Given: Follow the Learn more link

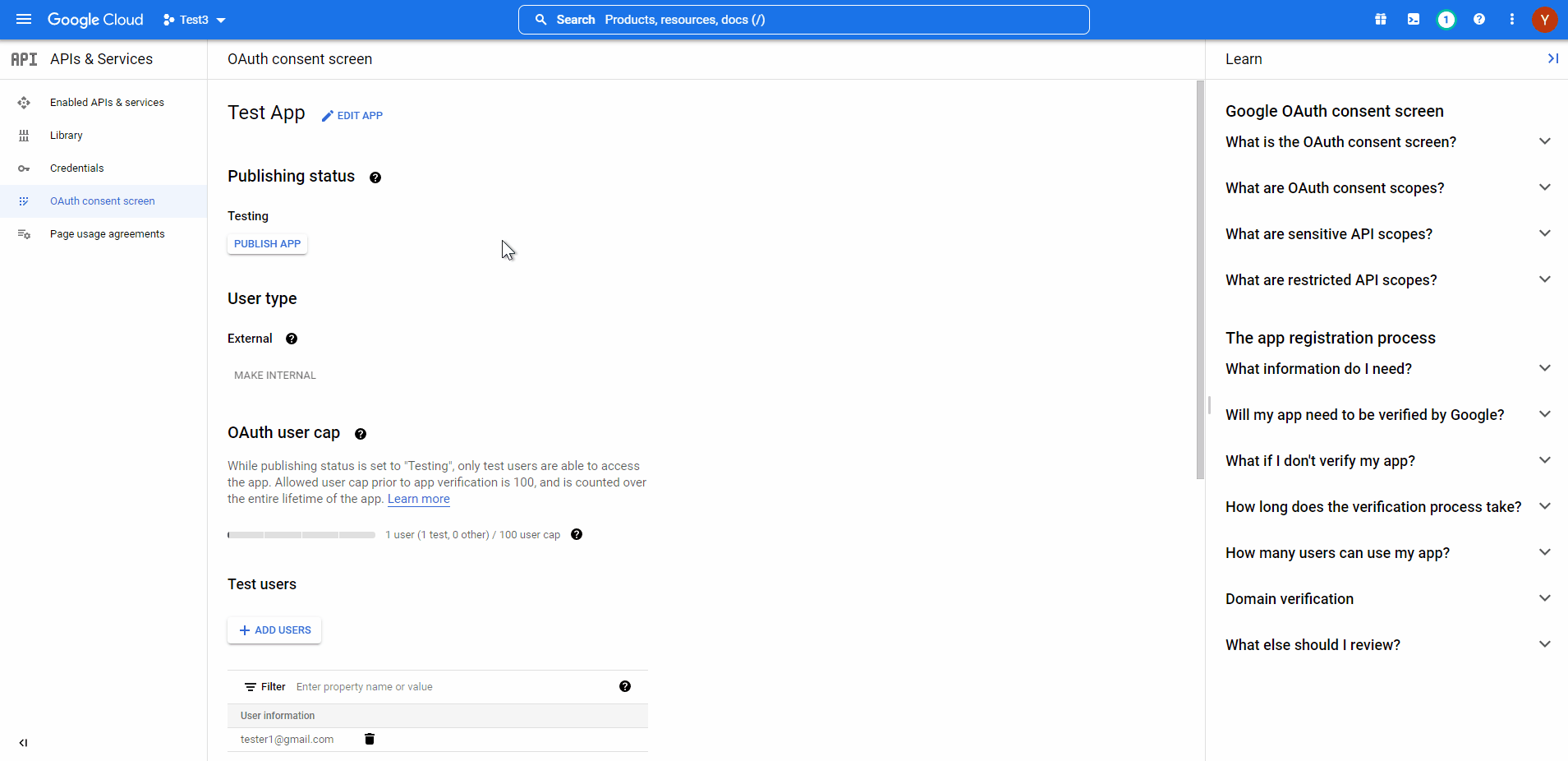Looking at the screenshot, I should (418, 499).
